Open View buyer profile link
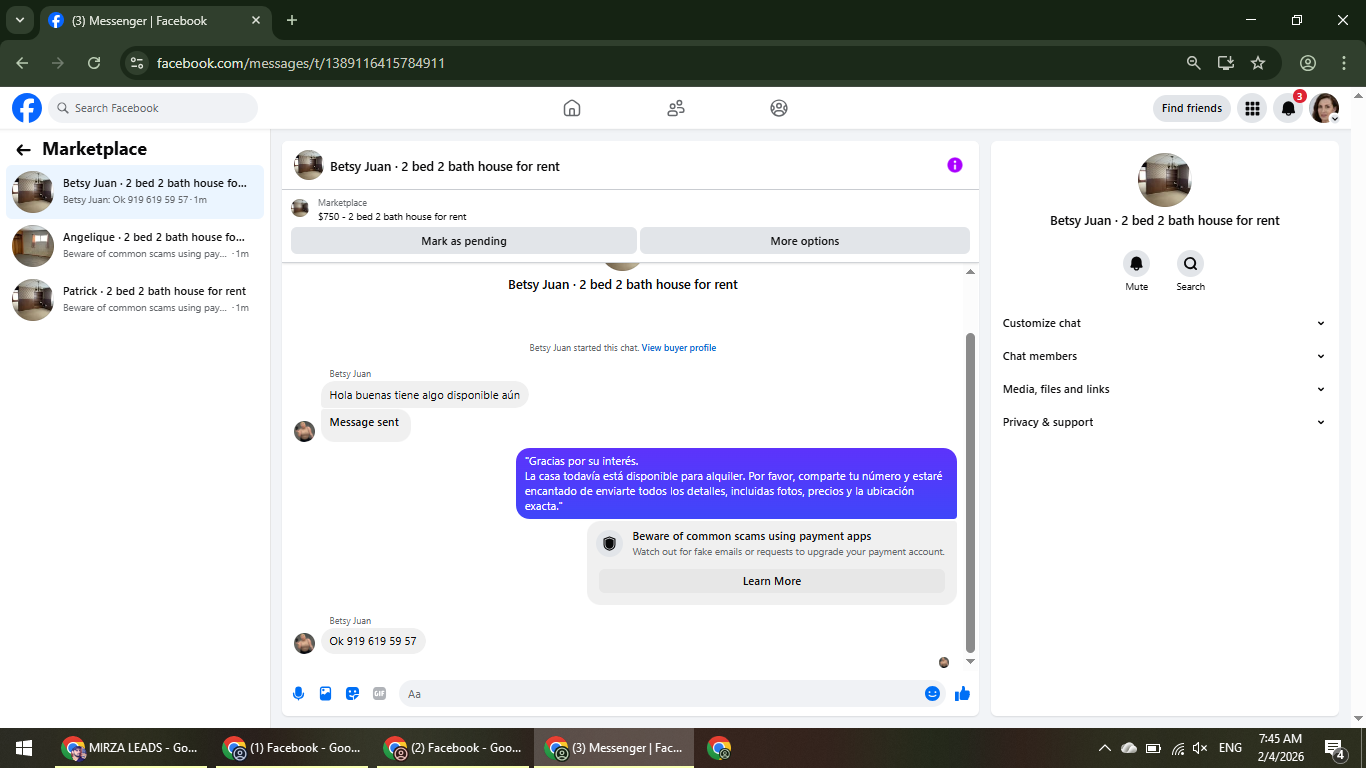The width and height of the screenshot is (1366, 768). tap(679, 348)
